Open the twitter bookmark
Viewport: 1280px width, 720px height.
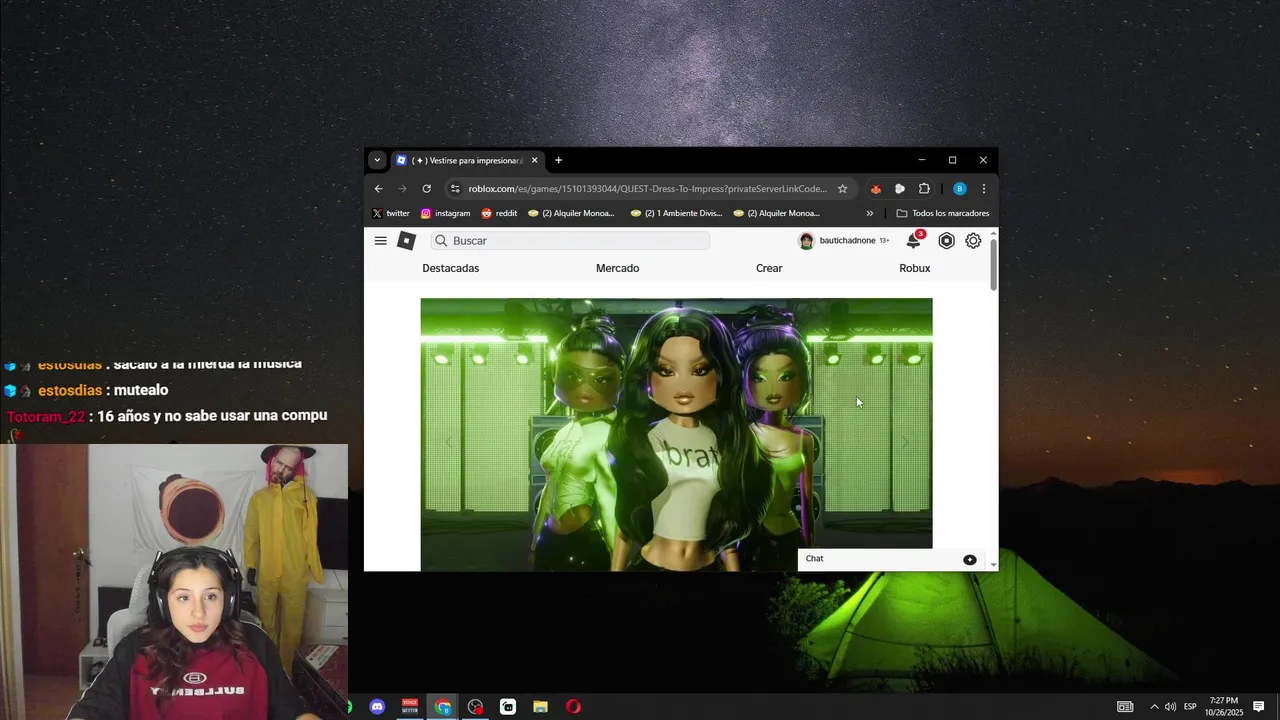coord(390,213)
